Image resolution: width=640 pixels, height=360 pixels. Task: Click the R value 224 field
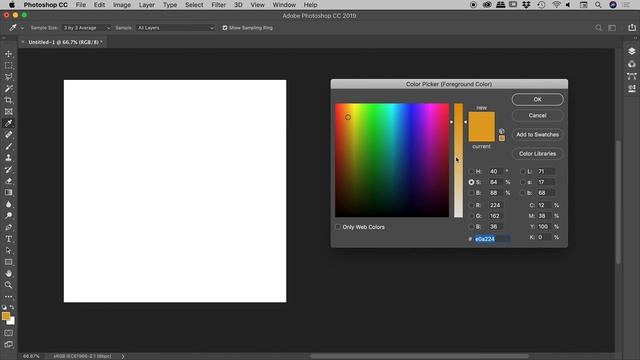coord(495,205)
